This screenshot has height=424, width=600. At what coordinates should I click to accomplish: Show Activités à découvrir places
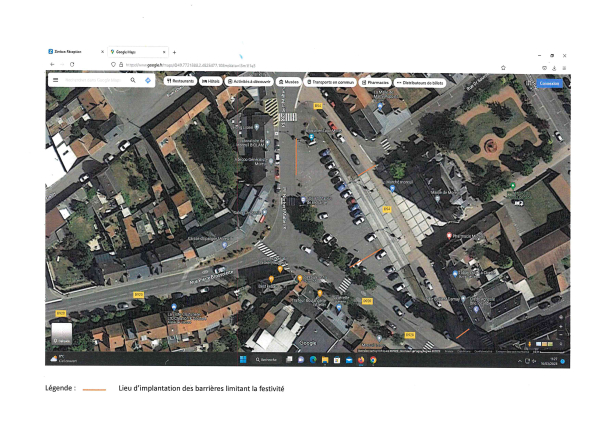pyautogui.click(x=249, y=81)
